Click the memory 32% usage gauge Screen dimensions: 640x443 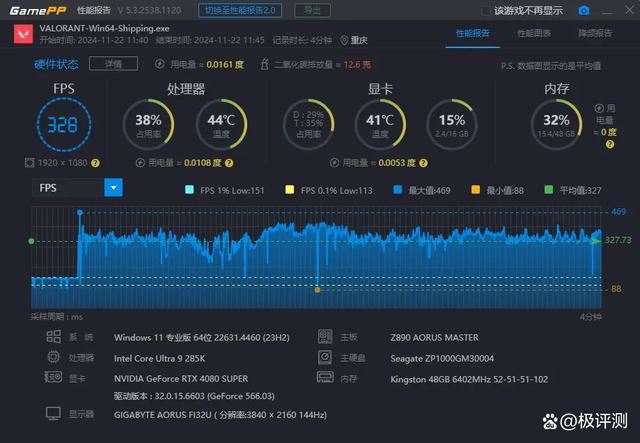556,125
